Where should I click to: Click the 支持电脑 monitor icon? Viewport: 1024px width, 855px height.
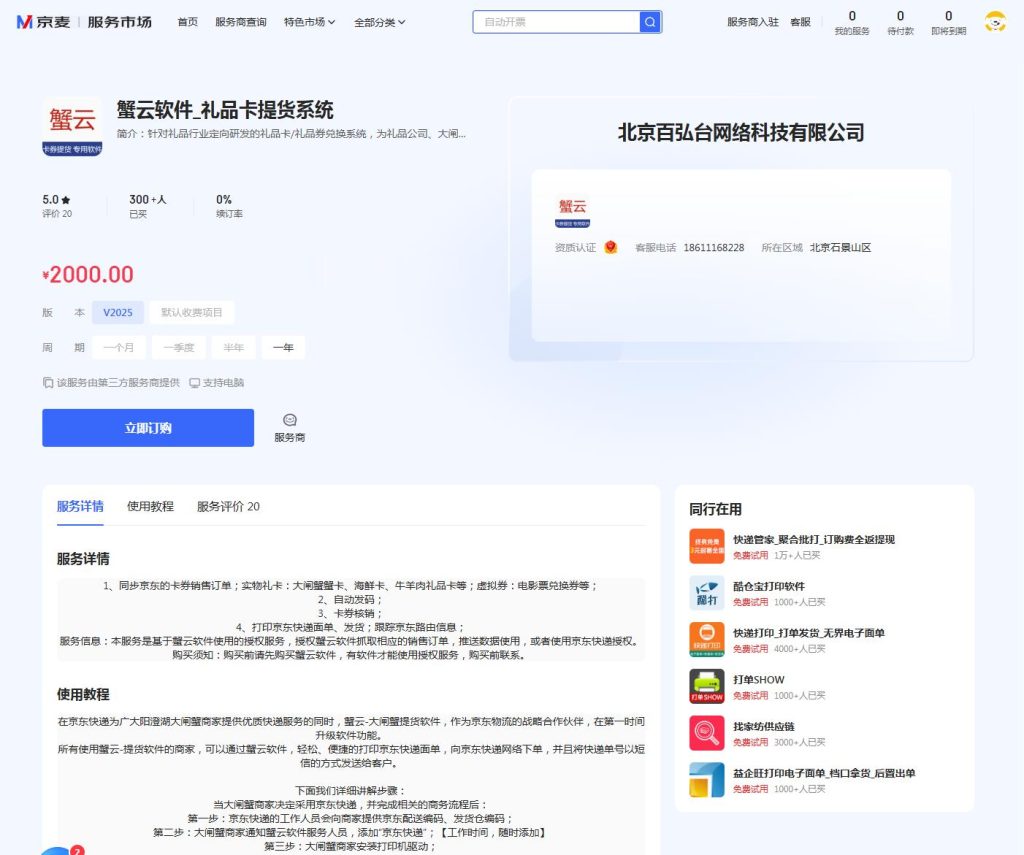[195, 383]
